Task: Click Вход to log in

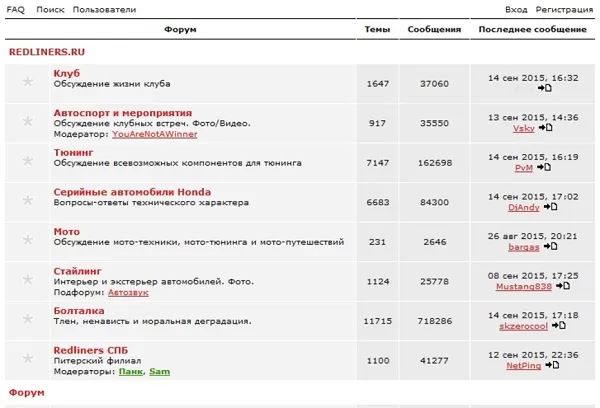Action: tap(516, 9)
